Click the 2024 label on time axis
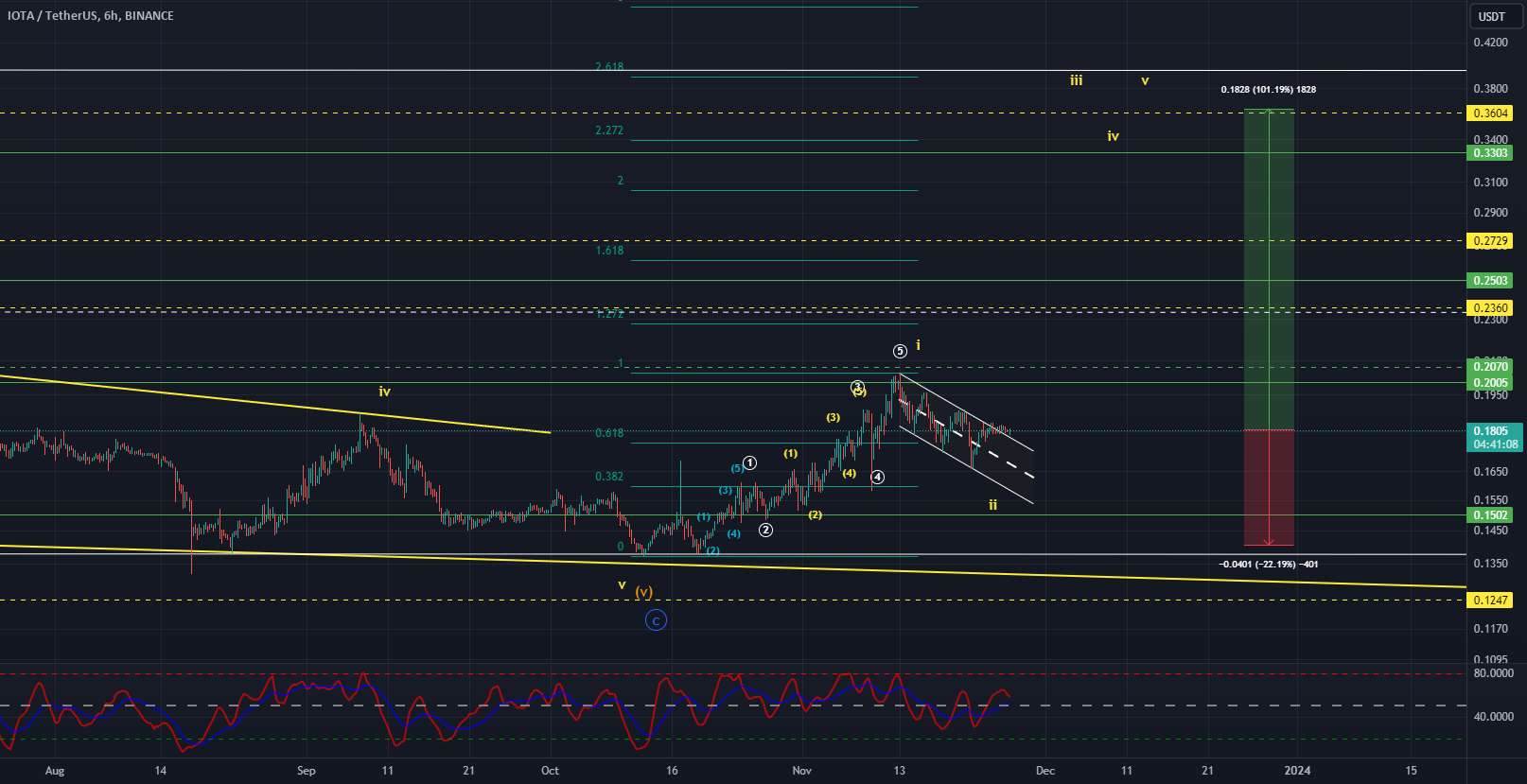The width and height of the screenshot is (1527, 784). (x=1297, y=771)
